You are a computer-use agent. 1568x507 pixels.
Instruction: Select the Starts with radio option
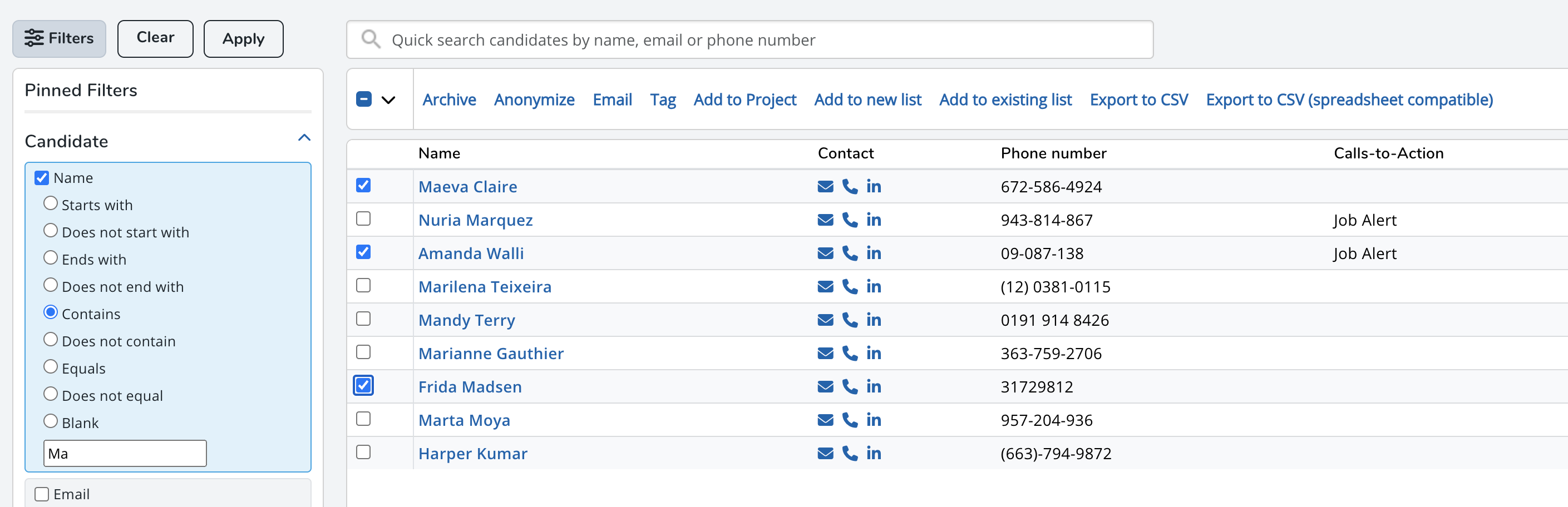coord(51,203)
